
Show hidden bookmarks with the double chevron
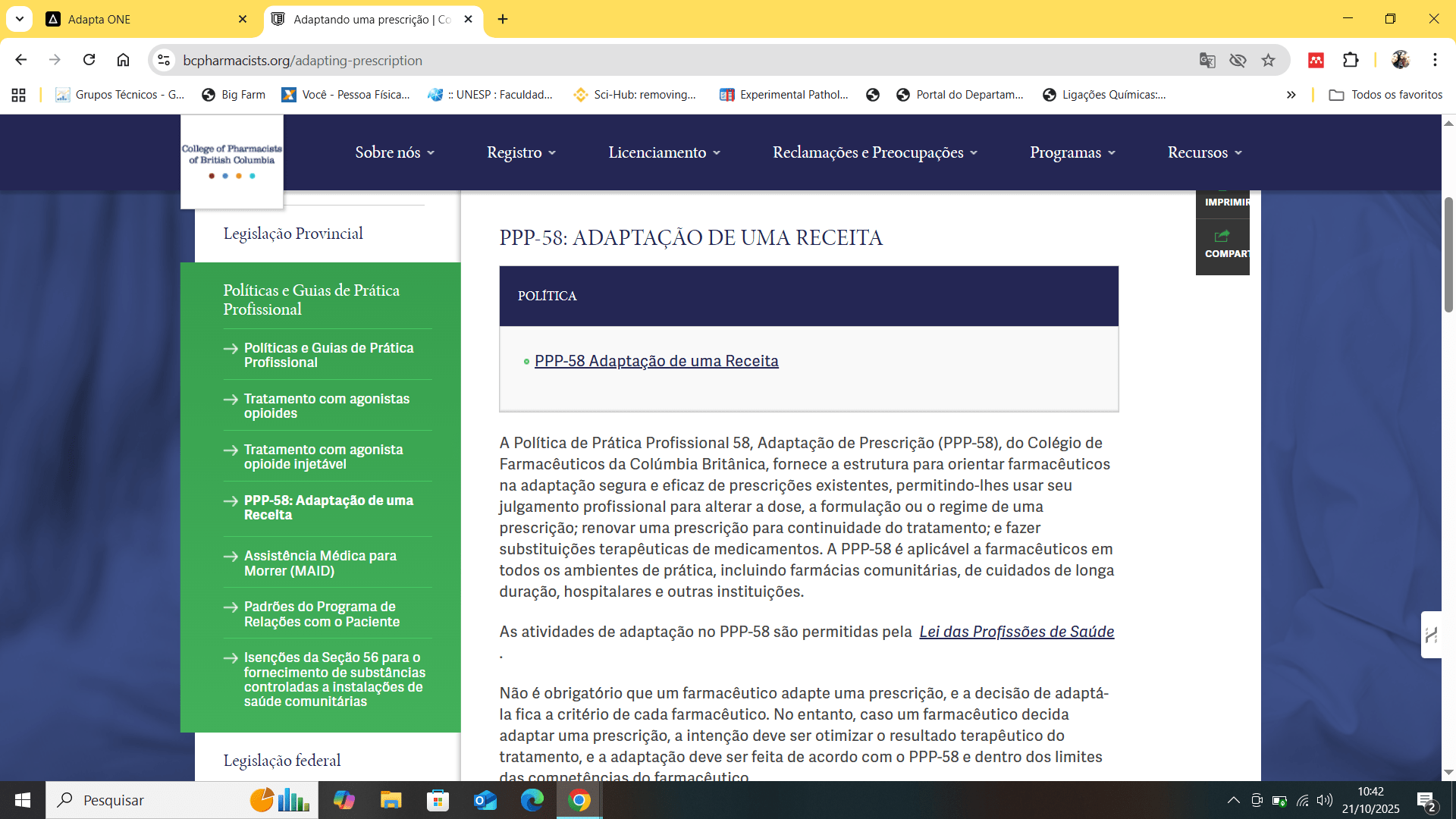tap(1291, 95)
